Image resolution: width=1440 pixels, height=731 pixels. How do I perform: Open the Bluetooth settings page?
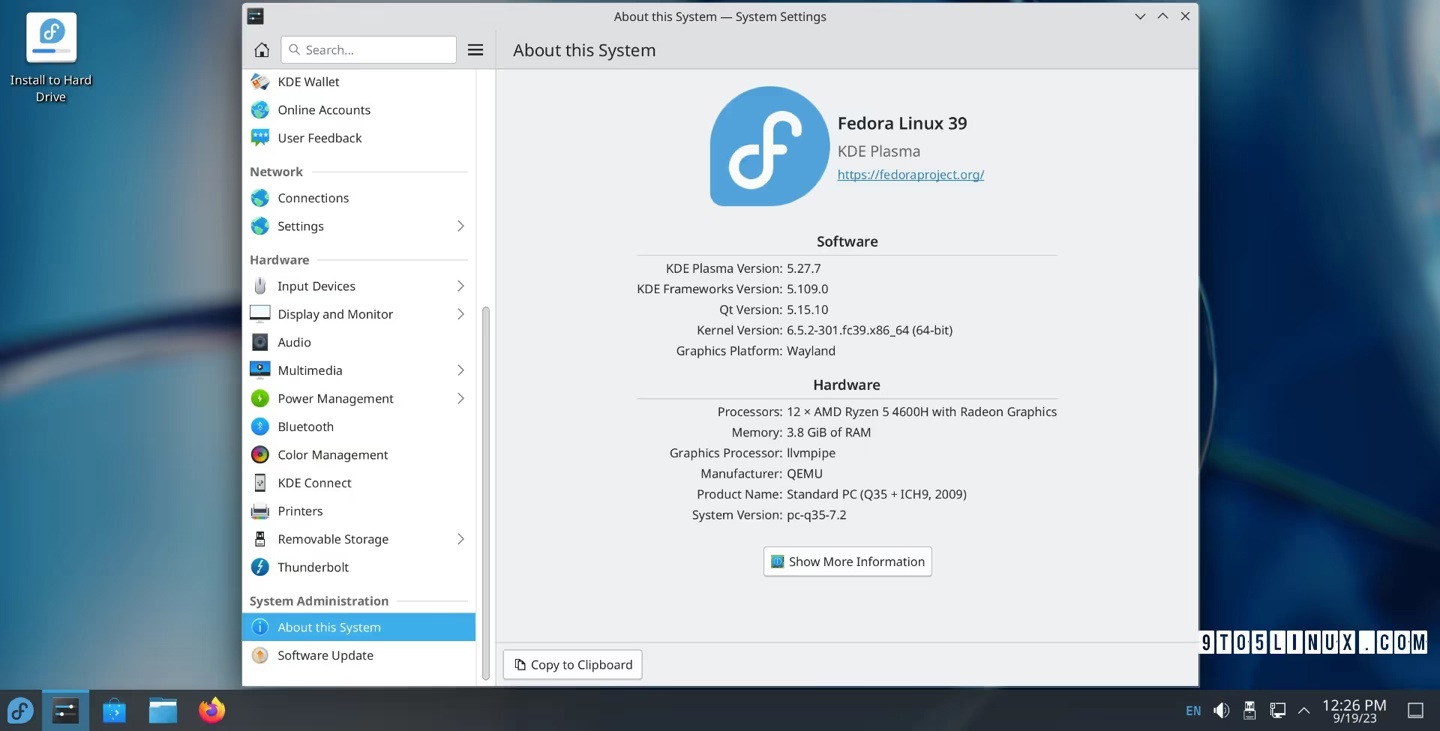tap(359, 426)
